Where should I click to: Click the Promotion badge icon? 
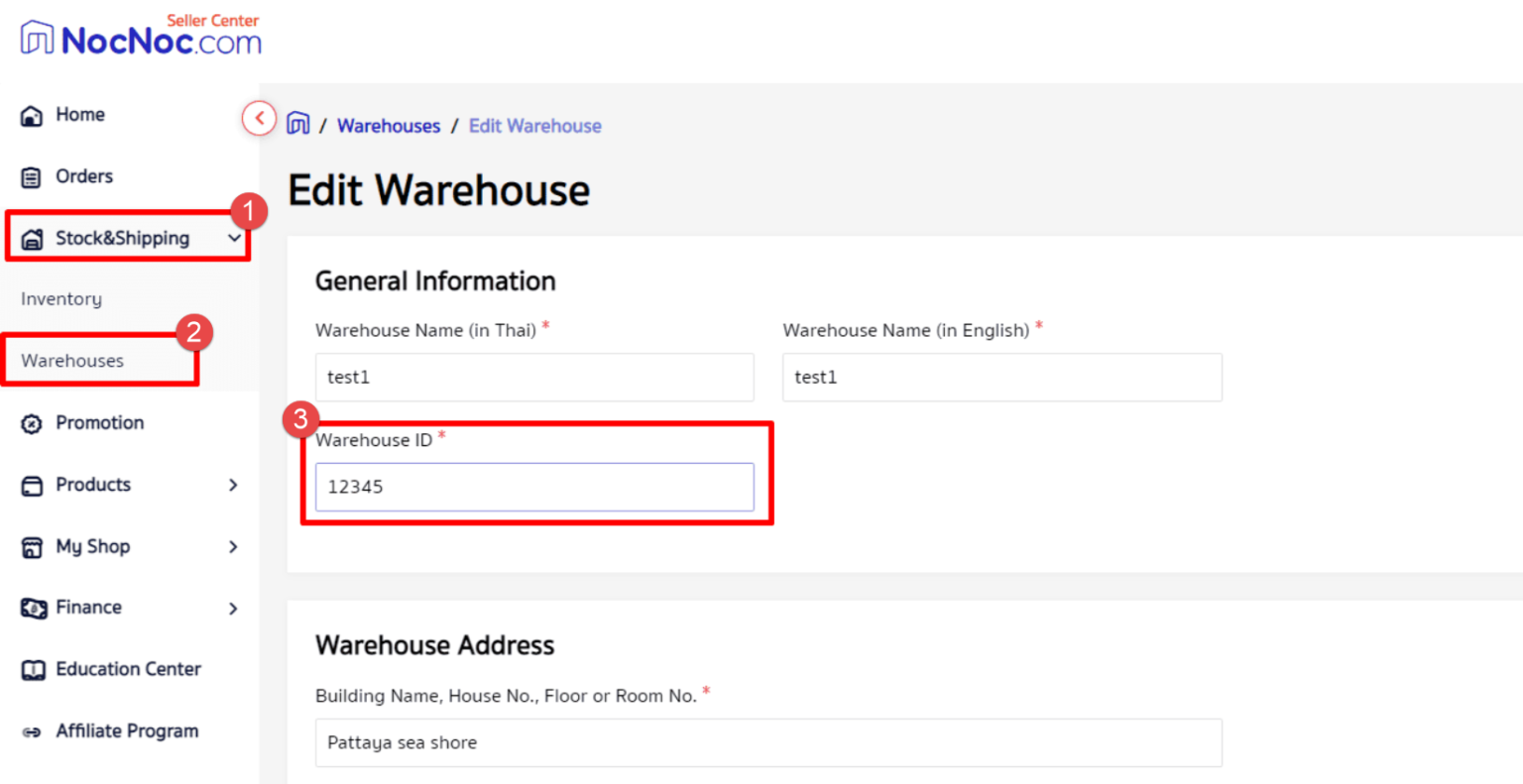(x=32, y=424)
